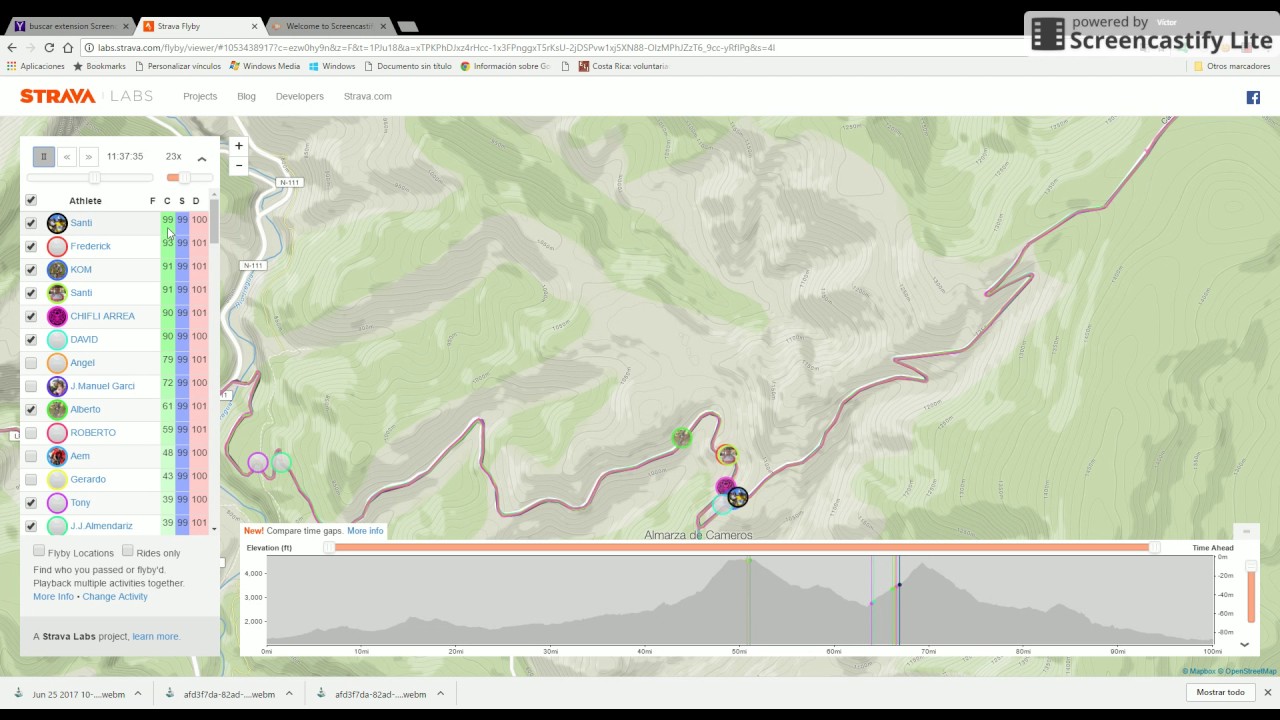Collapse the playback panel with the up chevron
Image resolution: width=1280 pixels, height=720 pixels.
coord(202,159)
